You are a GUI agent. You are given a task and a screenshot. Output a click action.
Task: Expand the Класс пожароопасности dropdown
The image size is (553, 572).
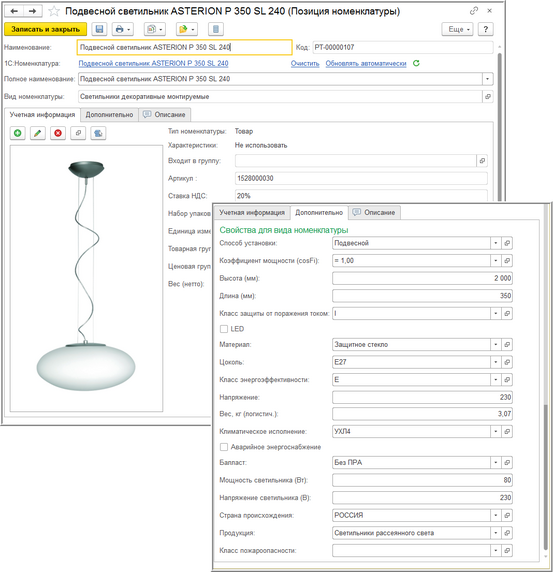(496, 550)
